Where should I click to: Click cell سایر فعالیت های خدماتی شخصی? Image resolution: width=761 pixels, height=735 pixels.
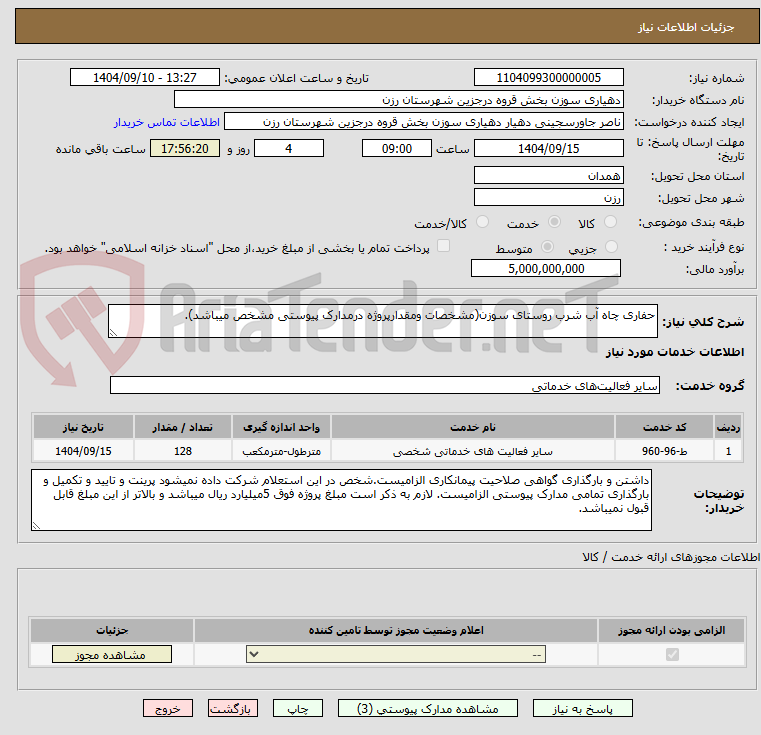pyautogui.click(x=473, y=451)
